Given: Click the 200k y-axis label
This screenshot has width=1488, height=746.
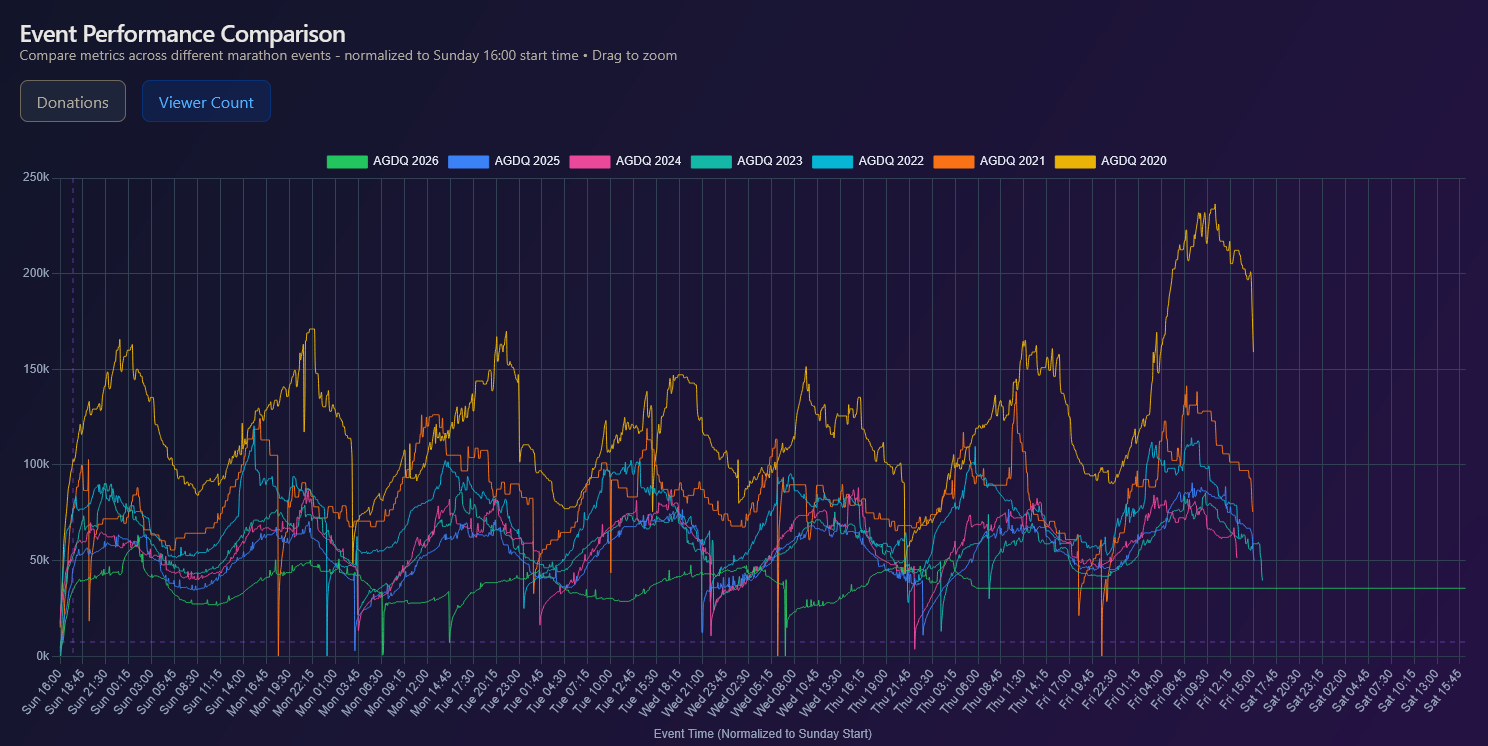Looking at the screenshot, I should click(x=36, y=273).
